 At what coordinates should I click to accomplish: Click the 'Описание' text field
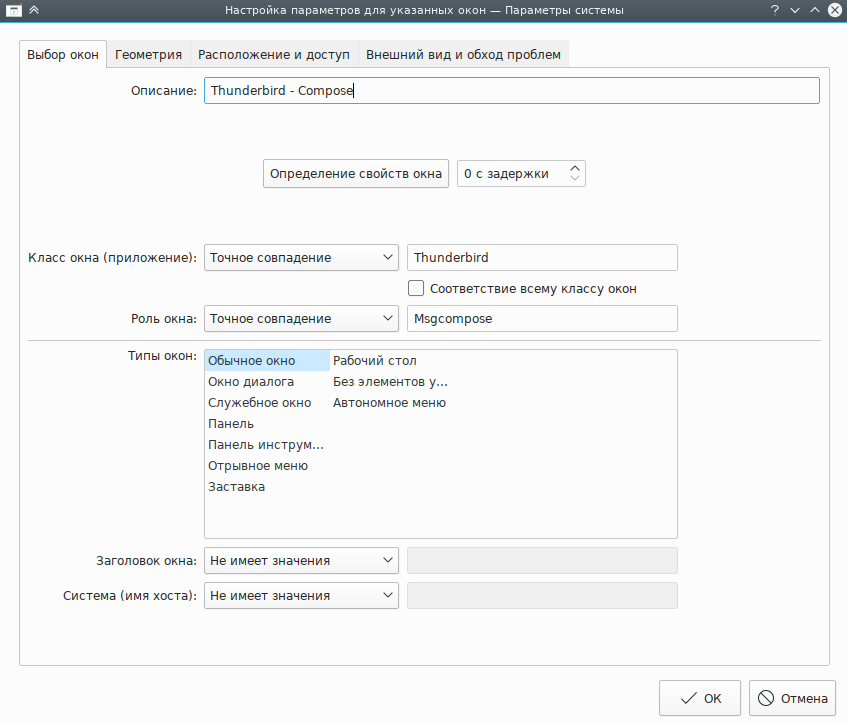pyautogui.click(x=511, y=91)
